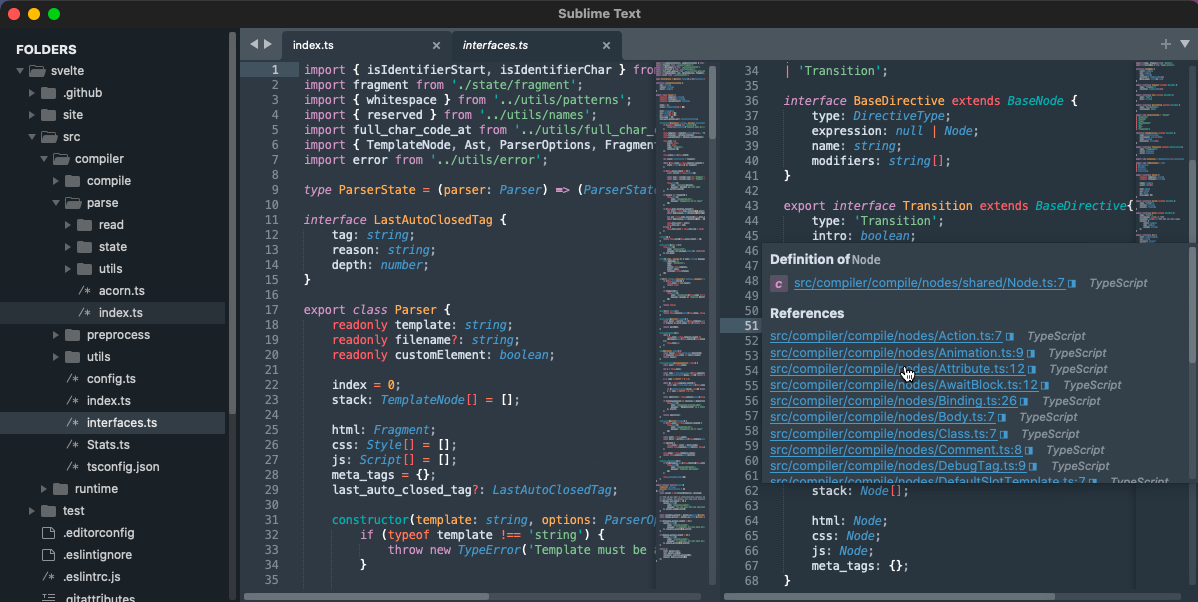This screenshot has width=1198, height=602.
Task: Open .editorconfig file in the sidebar
Action: (99, 532)
